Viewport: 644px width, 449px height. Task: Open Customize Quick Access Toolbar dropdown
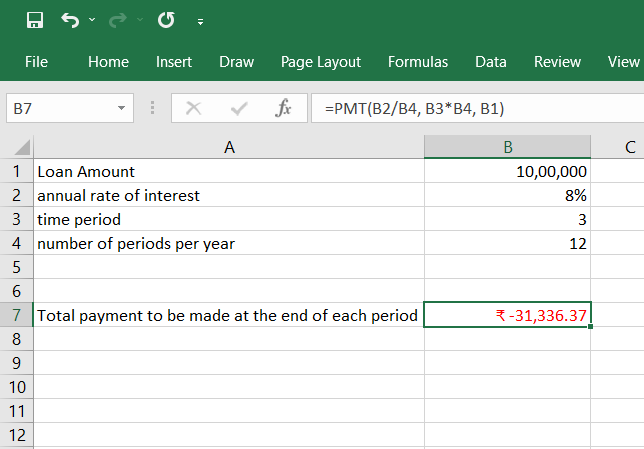coord(200,21)
